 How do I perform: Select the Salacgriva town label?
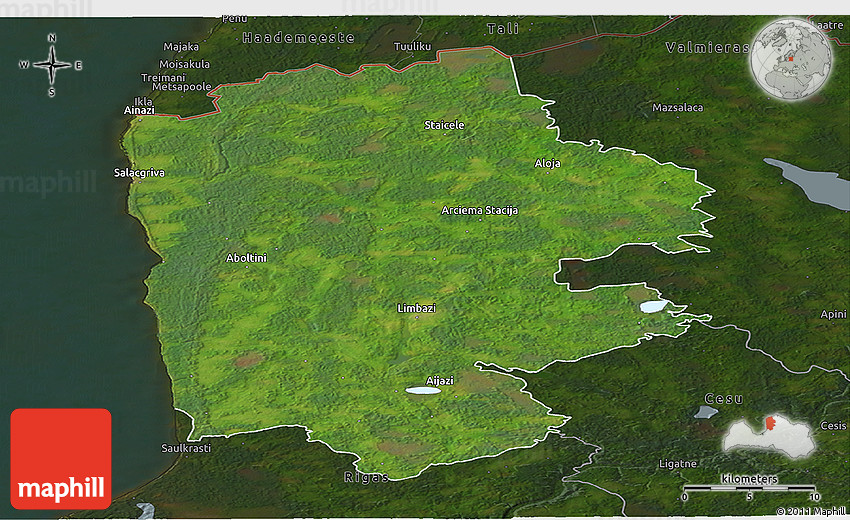click(x=139, y=173)
